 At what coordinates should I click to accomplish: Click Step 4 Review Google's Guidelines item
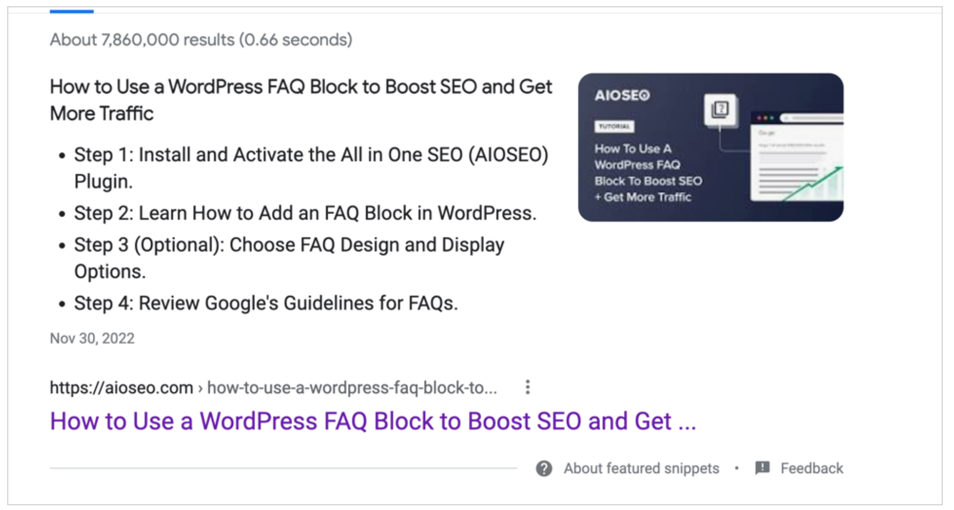point(266,303)
